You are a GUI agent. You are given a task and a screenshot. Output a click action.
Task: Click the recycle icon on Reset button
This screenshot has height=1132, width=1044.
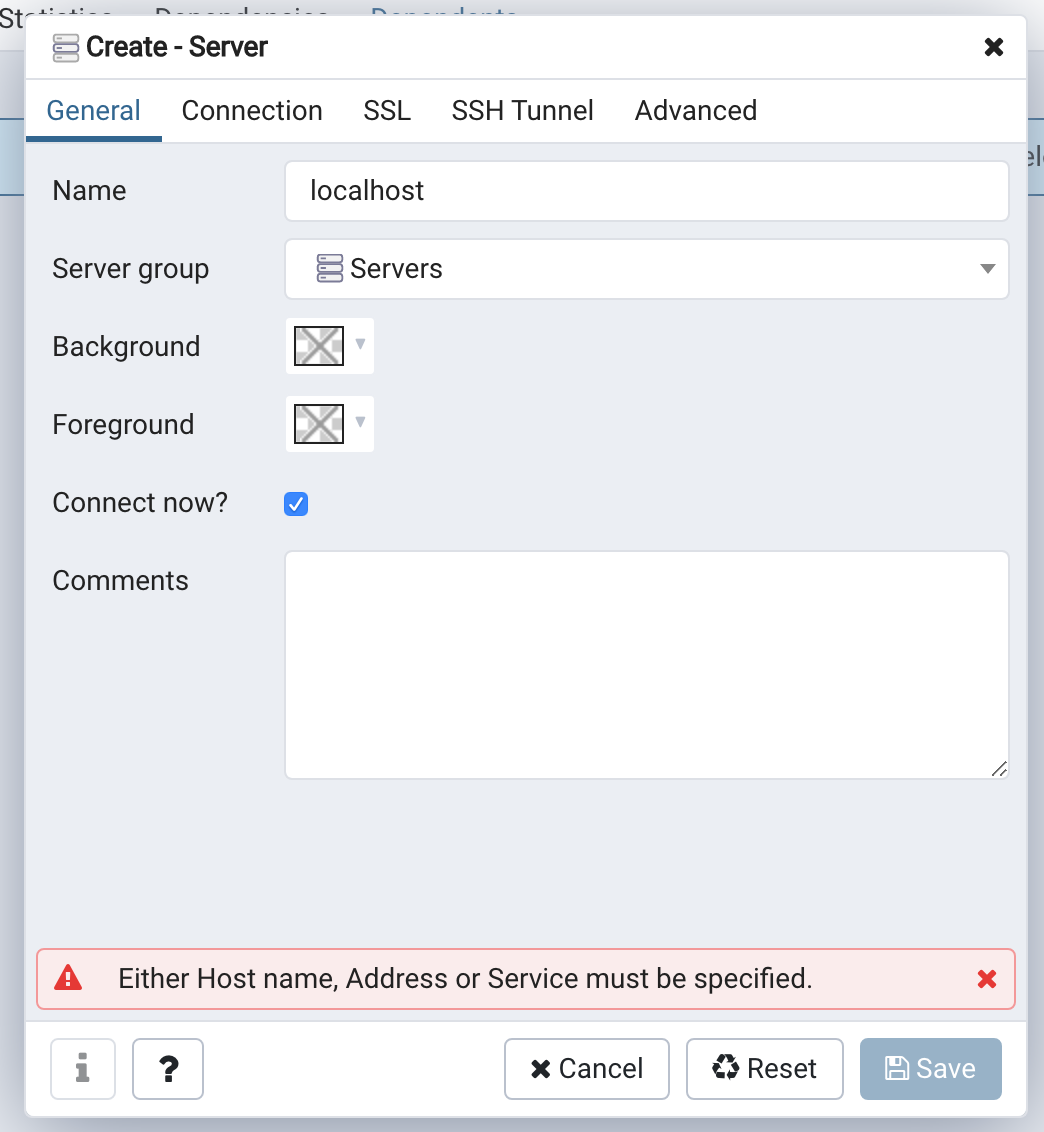coord(724,1069)
